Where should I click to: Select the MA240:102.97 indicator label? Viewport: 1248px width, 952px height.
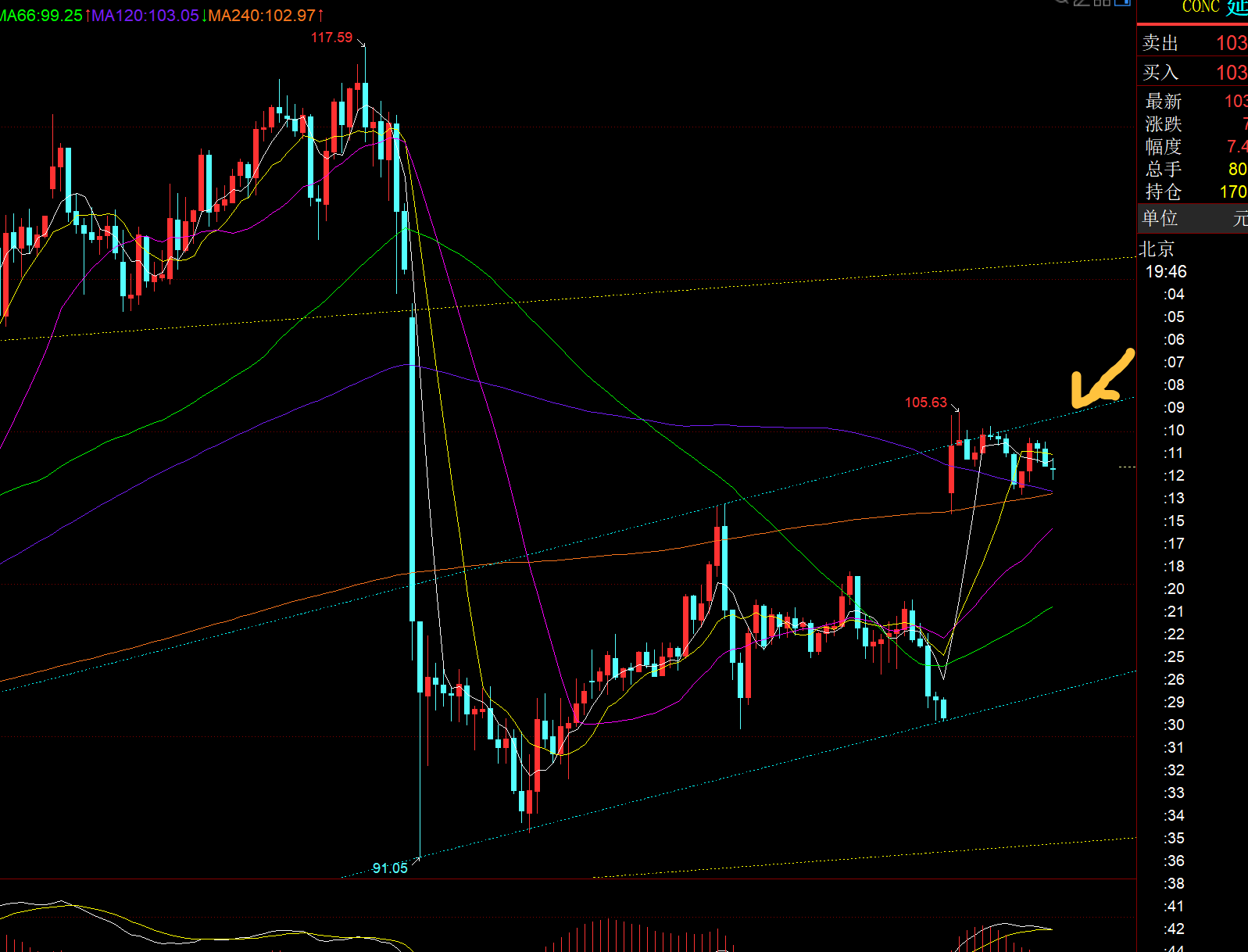tap(262, 16)
